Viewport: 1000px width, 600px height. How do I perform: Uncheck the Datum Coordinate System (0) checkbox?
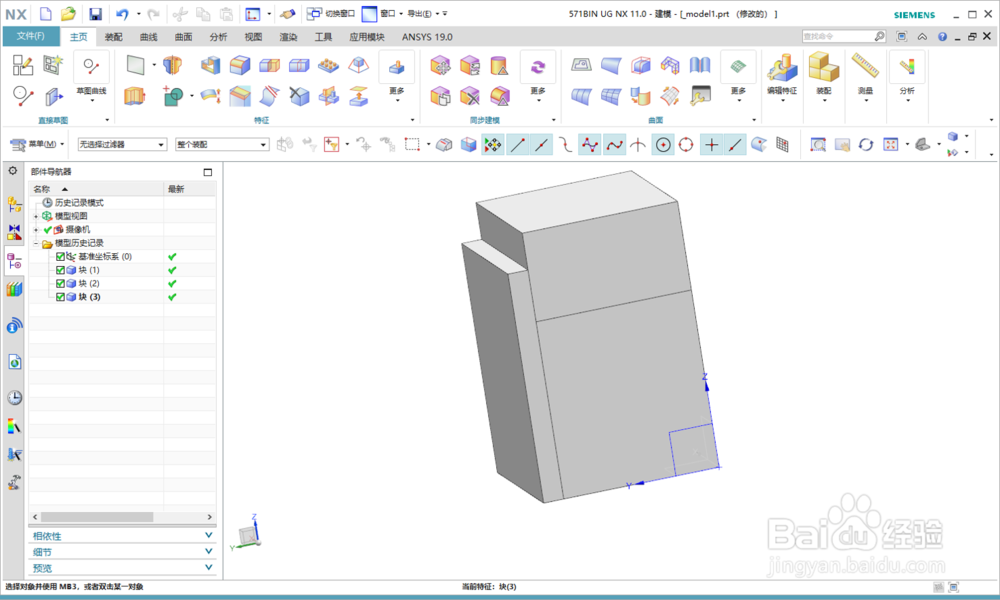[x=60, y=256]
